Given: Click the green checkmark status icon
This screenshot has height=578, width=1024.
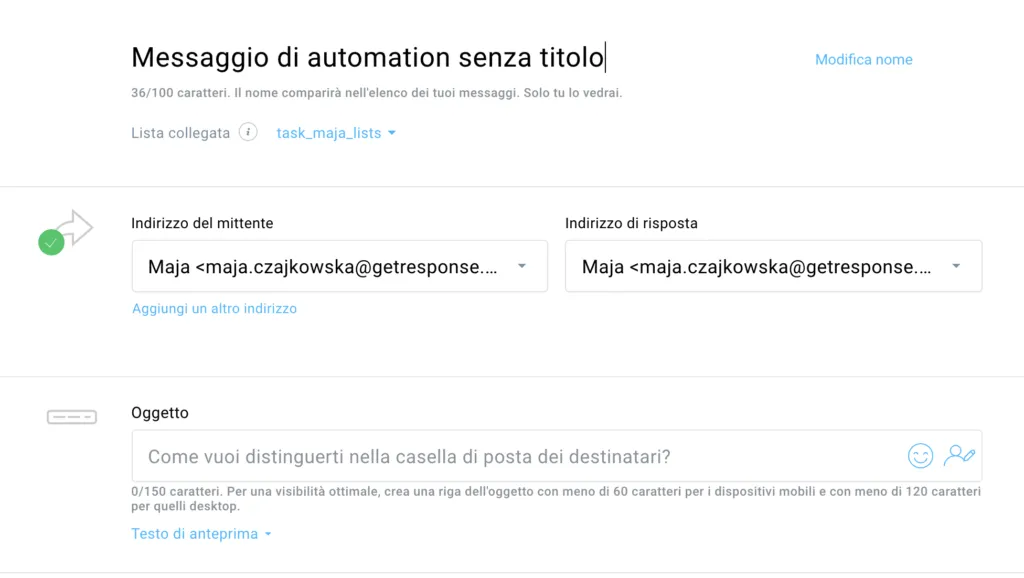Looking at the screenshot, I should click(51, 242).
